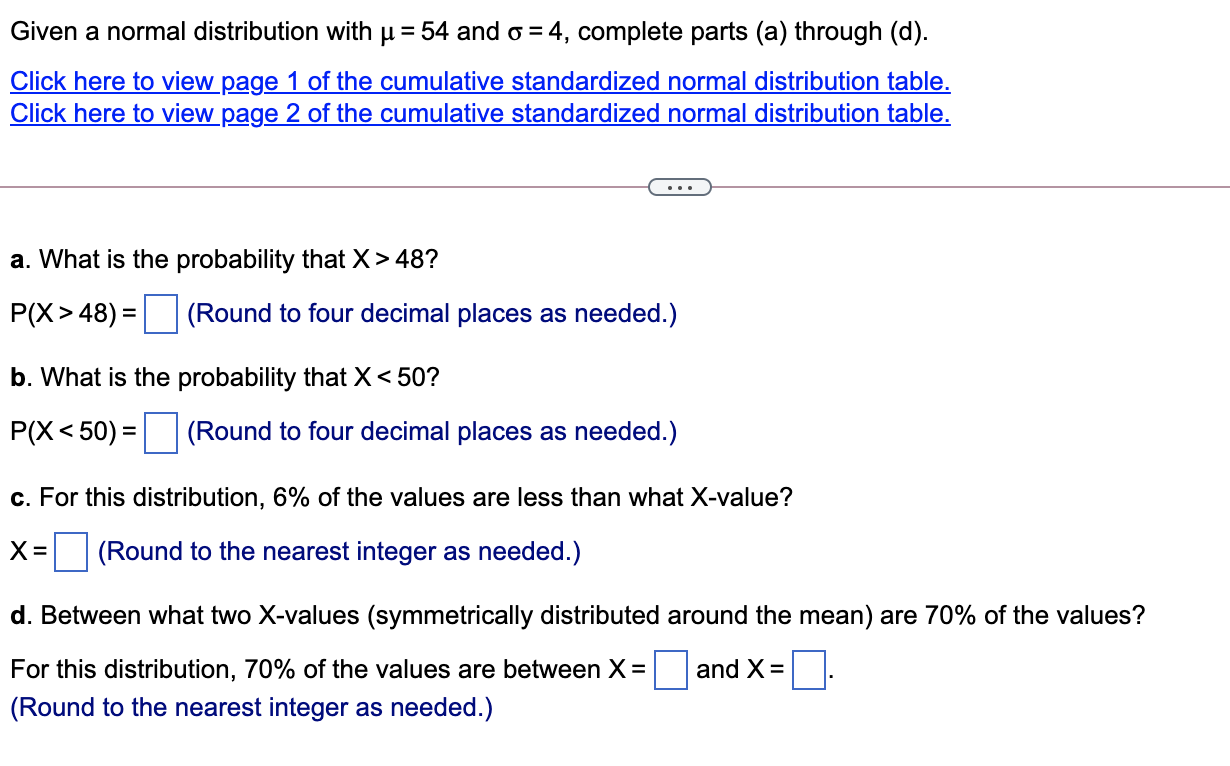This screenshot has height=766, width=1230.
Task: Click the P(X > 48) answer box
Action: click(x=160, y=312)
